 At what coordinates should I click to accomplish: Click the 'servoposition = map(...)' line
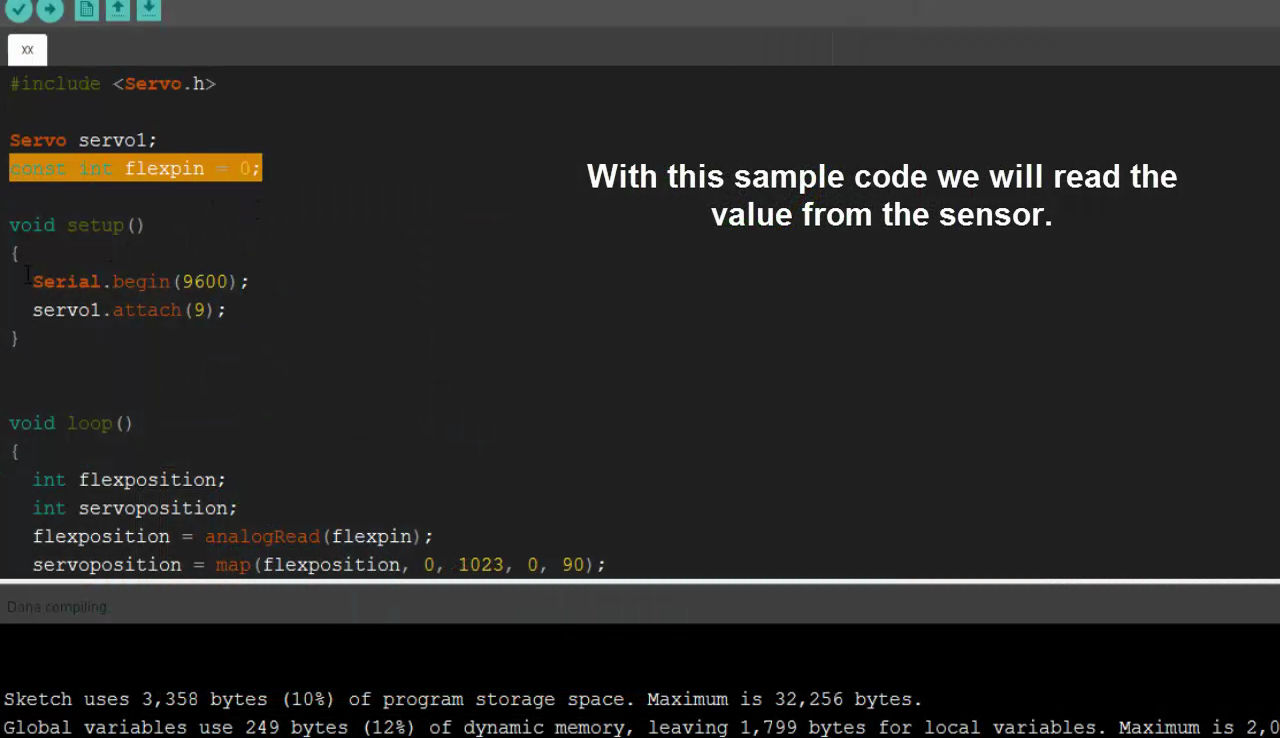[x=319, y=565]
